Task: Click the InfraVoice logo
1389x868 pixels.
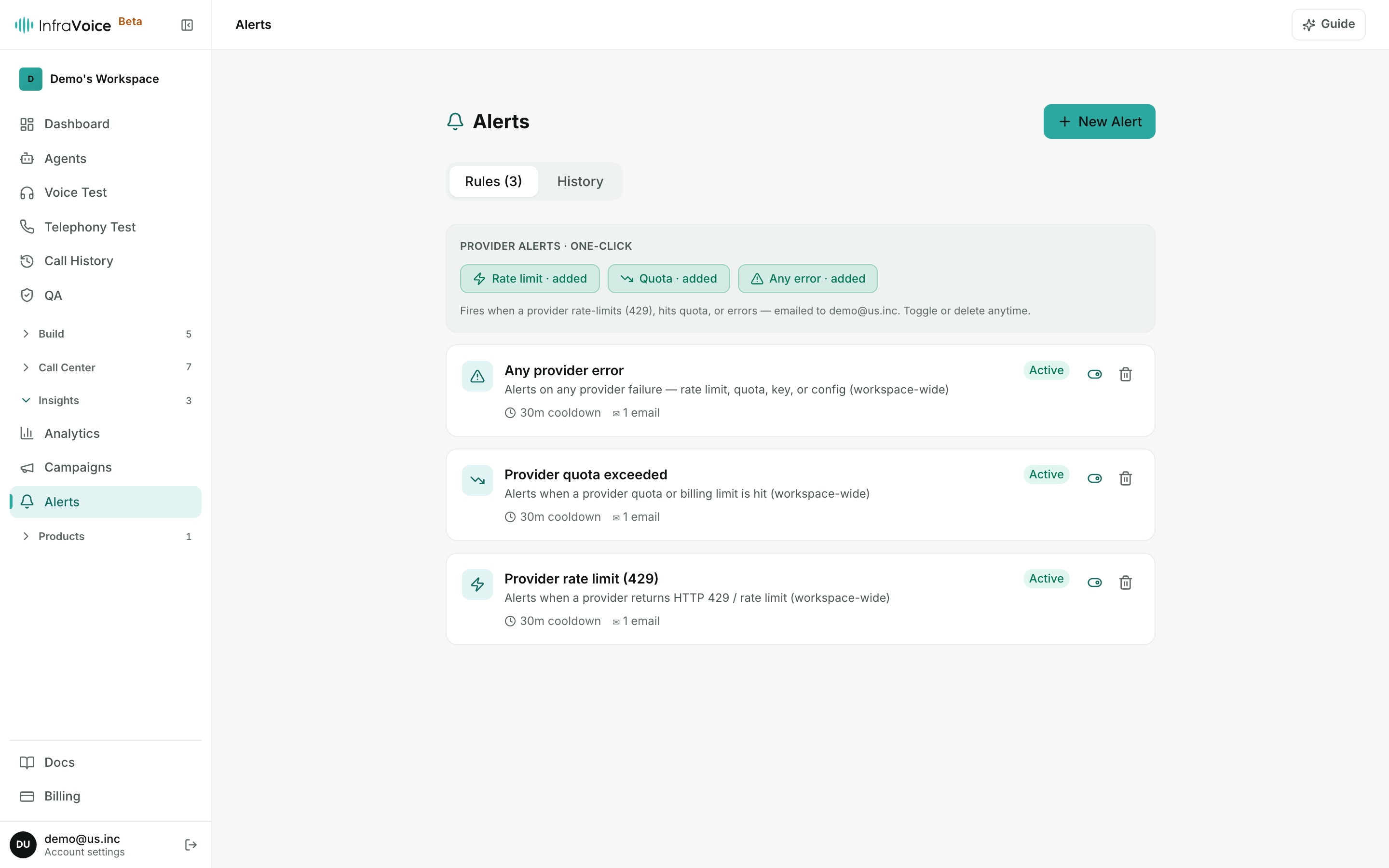Action: click(63, 25)
